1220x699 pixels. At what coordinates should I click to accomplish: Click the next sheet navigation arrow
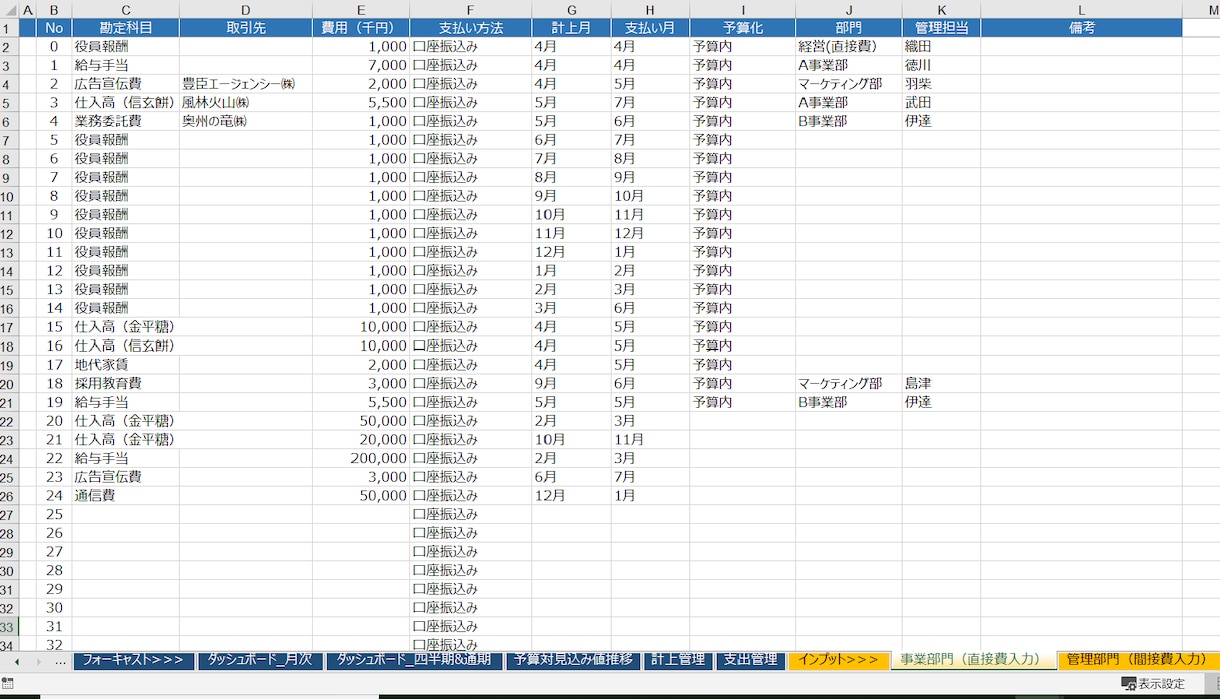click(x=38, y=662)
